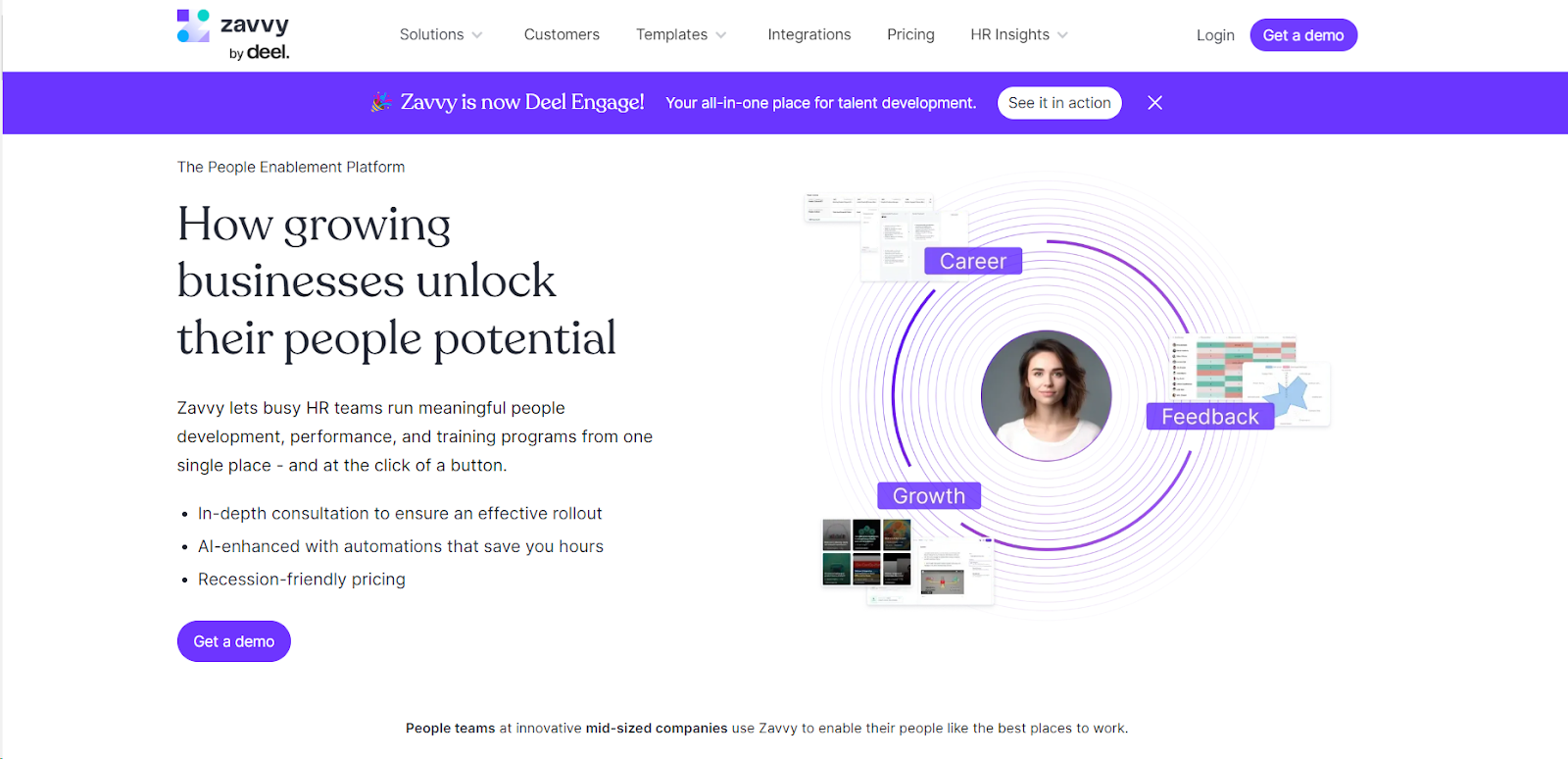This screenshot has width=1568, height=759.
Task: Click 'The People Enablement Platform' text
Action: click(x=291, y=167)
